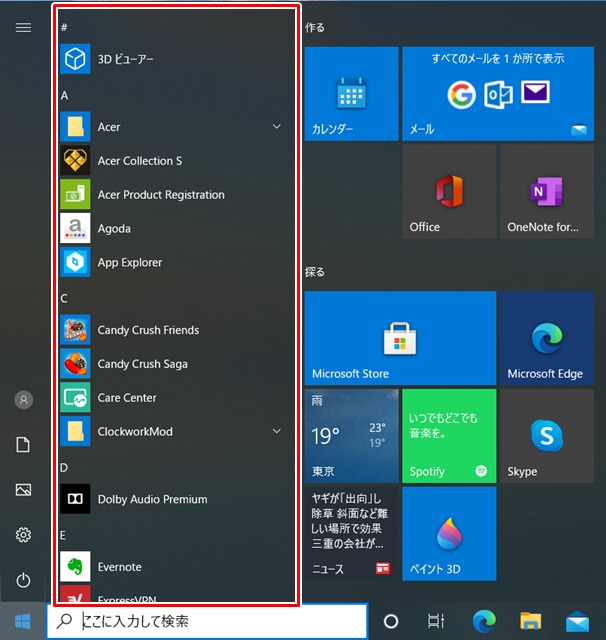Open the Acer Collection S icon
606x640 pixels.
pyautogui.click(x=75, y=160)
